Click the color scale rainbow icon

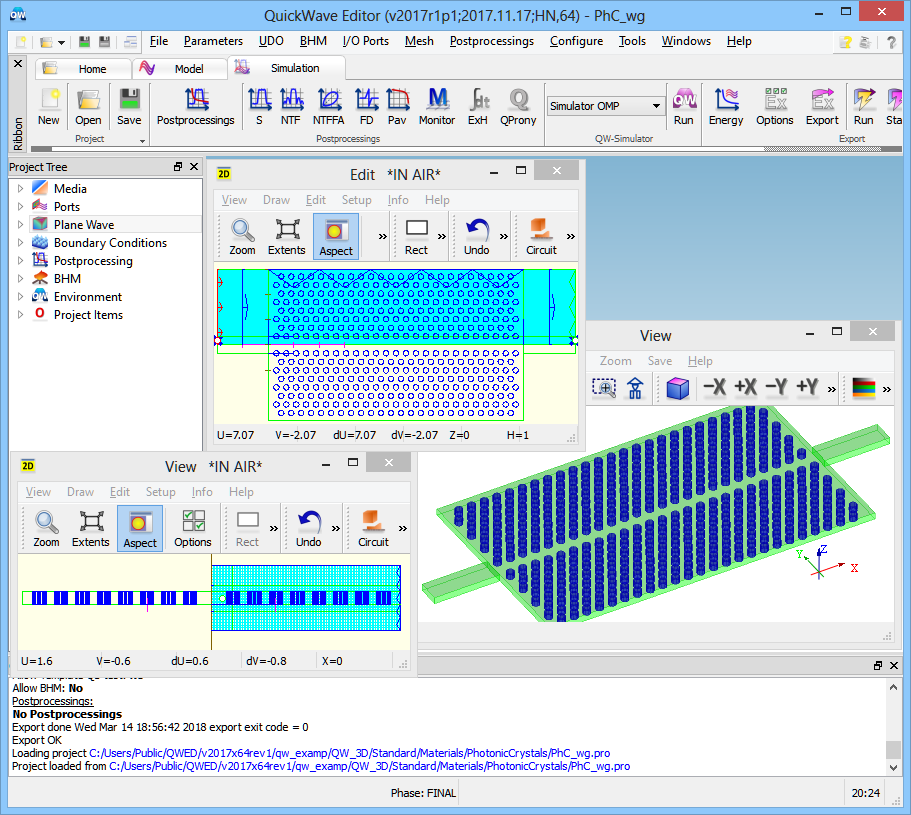(x=862, y=387)
